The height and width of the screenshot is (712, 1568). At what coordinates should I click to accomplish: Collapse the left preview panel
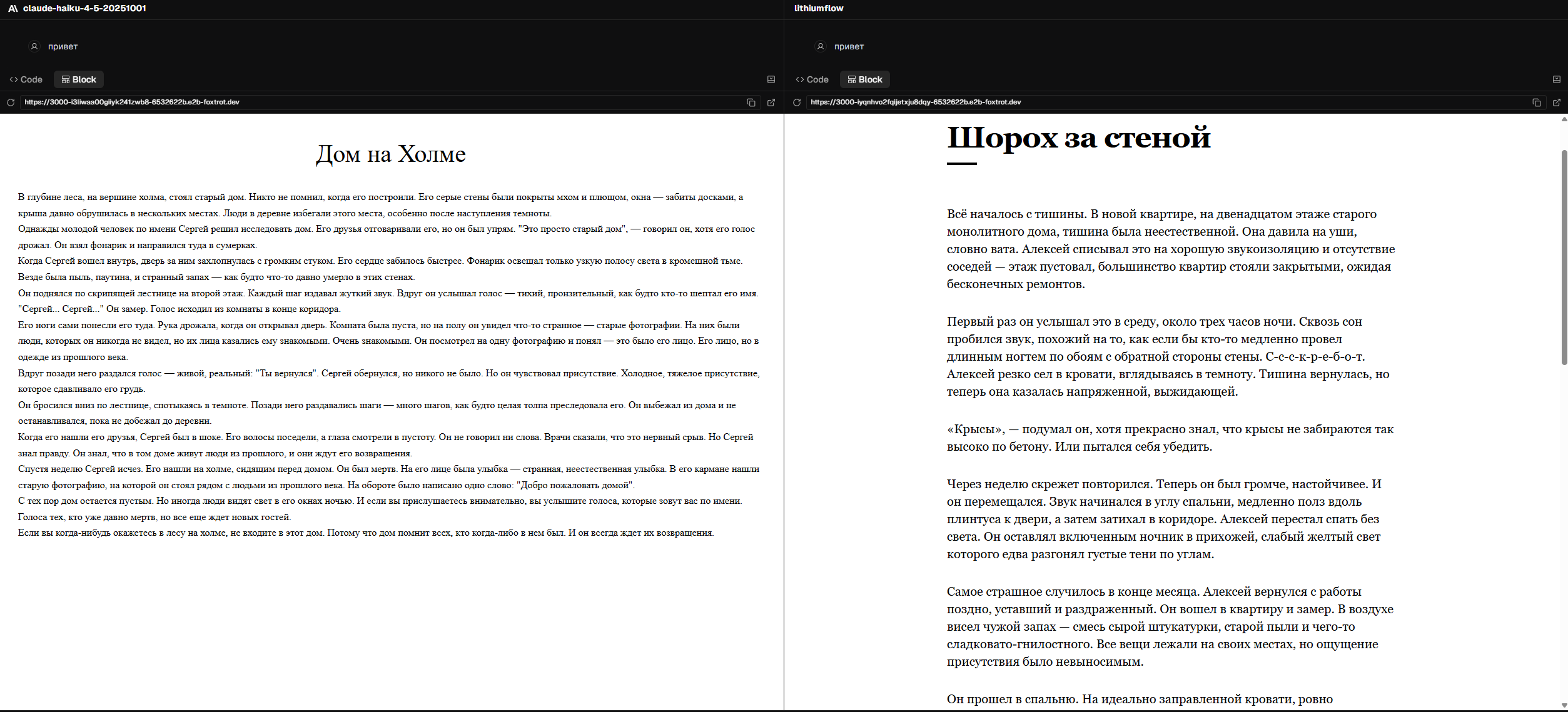771,79
